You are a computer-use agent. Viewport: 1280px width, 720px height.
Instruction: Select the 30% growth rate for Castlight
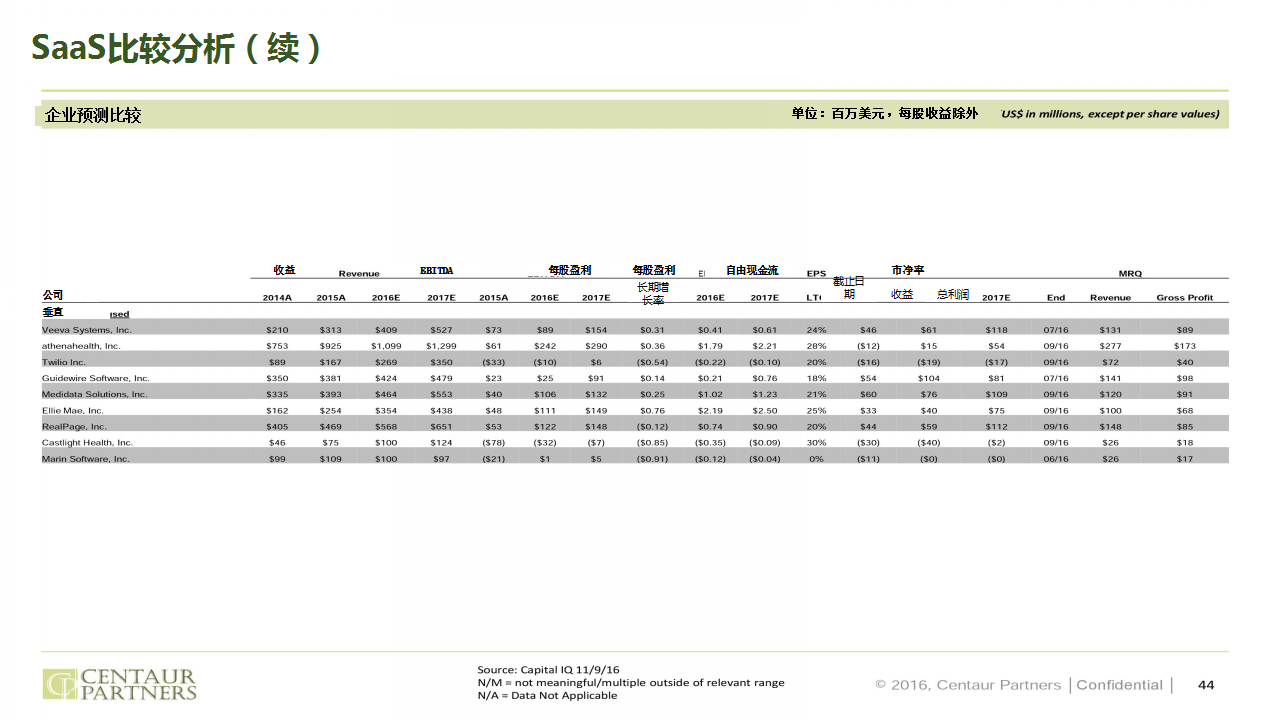click(816, 442)
